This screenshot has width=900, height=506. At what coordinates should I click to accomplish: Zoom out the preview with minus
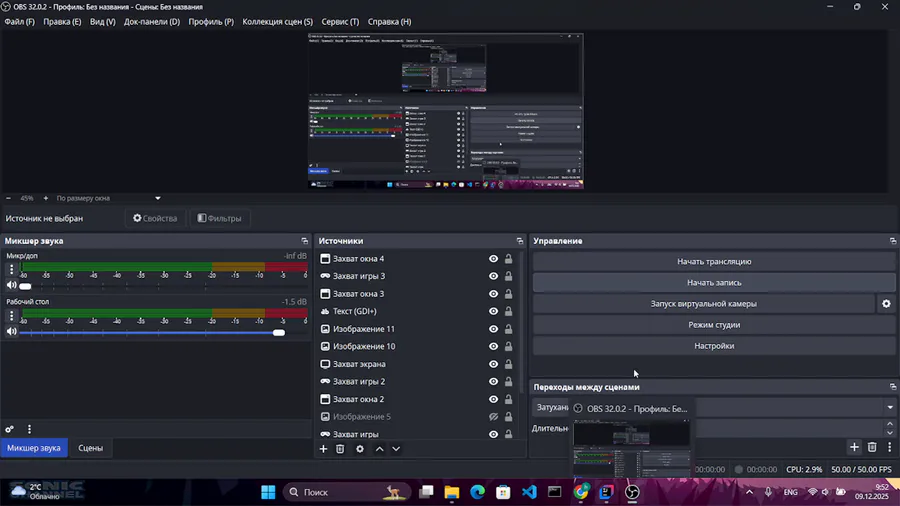point(8,198)
